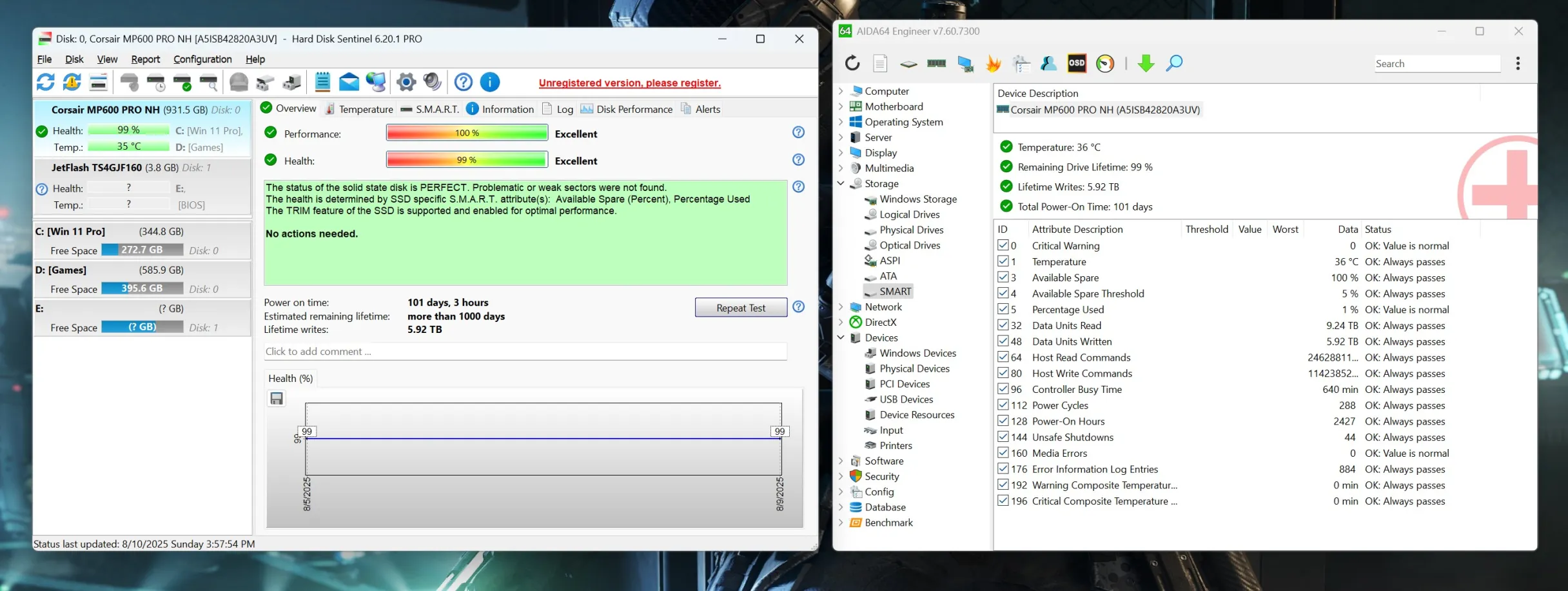Expand the Network tree node

pos(841,306)
